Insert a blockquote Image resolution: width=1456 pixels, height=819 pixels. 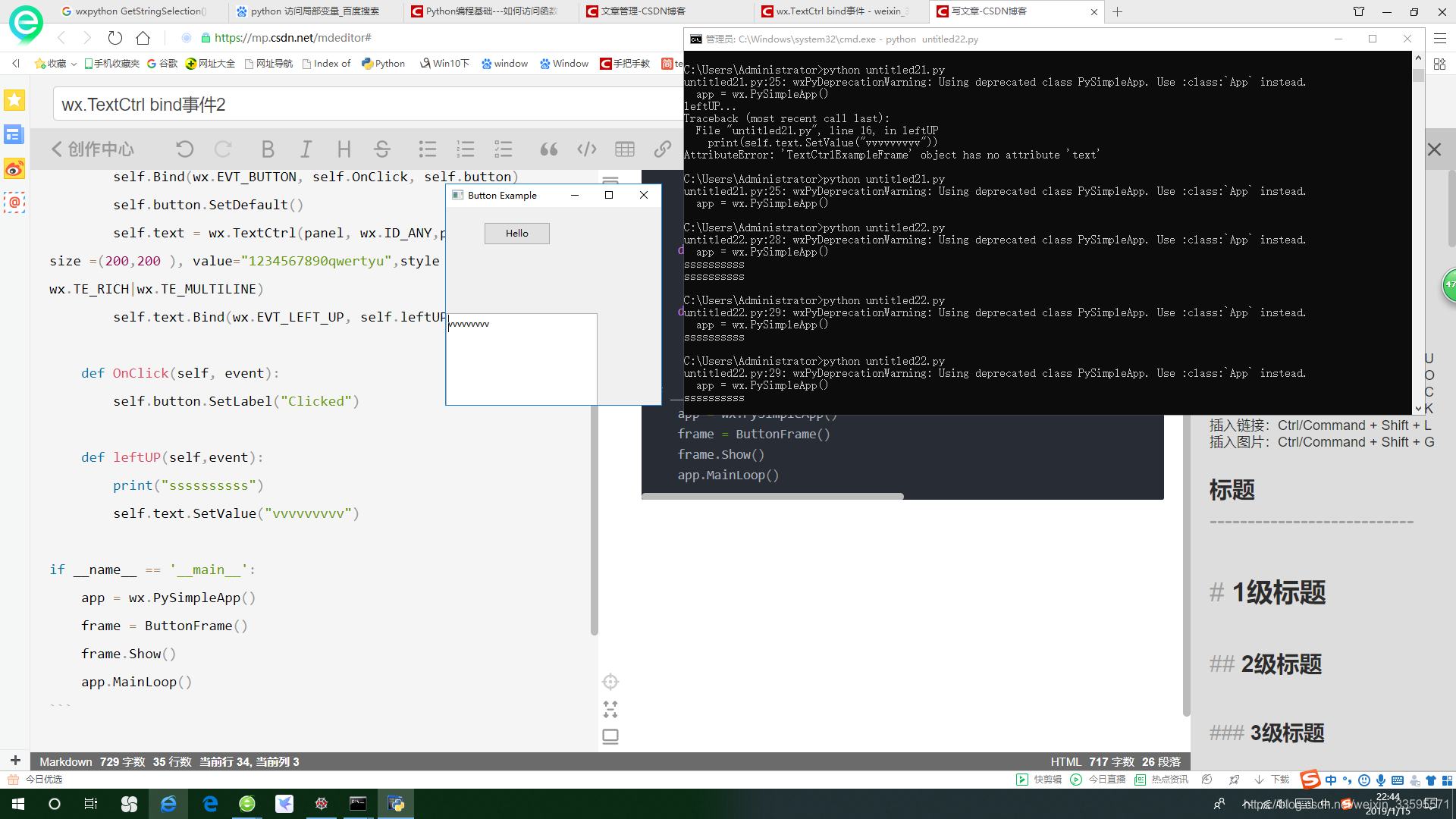click(x=549, y=149)
